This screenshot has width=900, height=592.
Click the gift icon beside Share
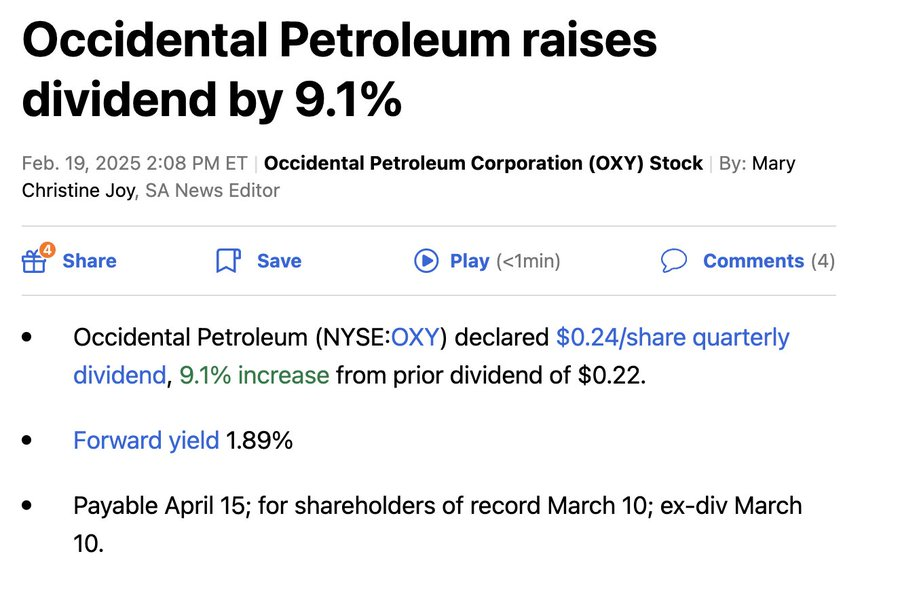pyautogui.click(x=34, y=262)
